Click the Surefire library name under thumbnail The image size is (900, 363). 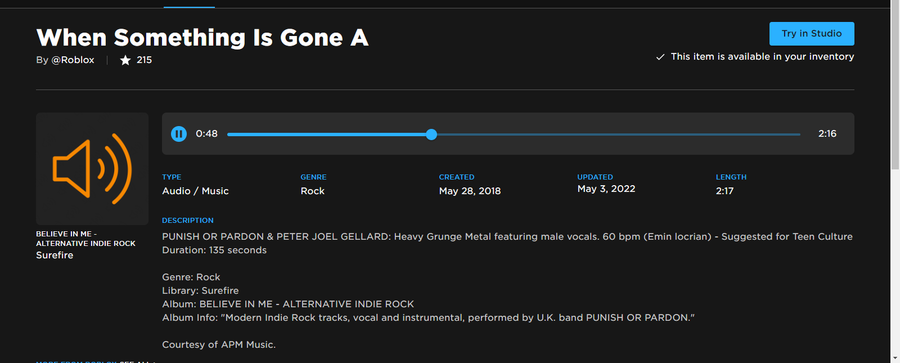55,255
